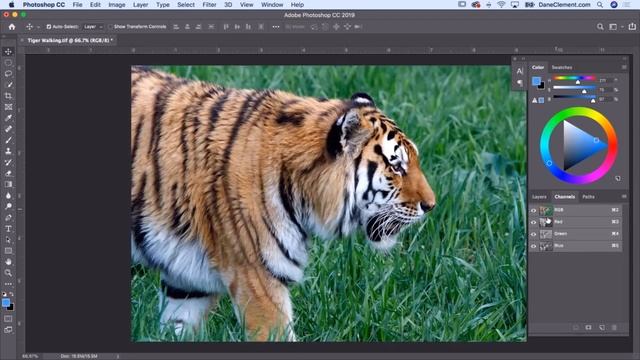Toggle visibility of the Red channel

pyautogui.click(x=533, y=222)
